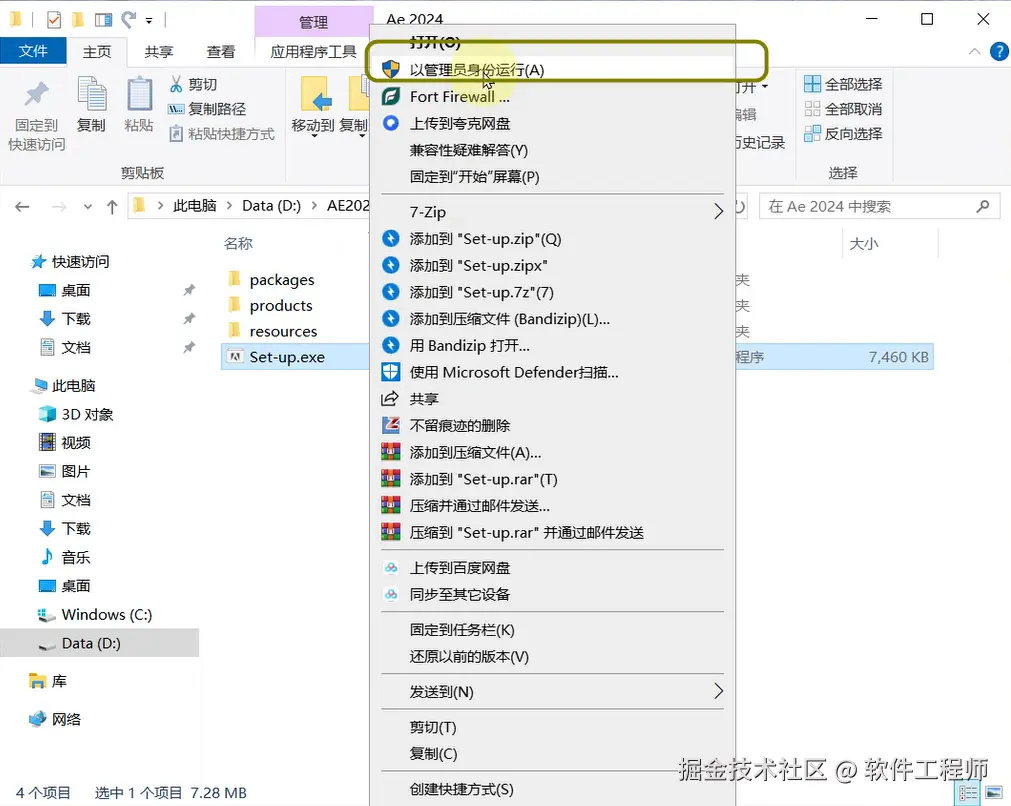1011x806 pixels.
Task: Click the icon beside 不留痕迹的删除
Action: (391, 426)
